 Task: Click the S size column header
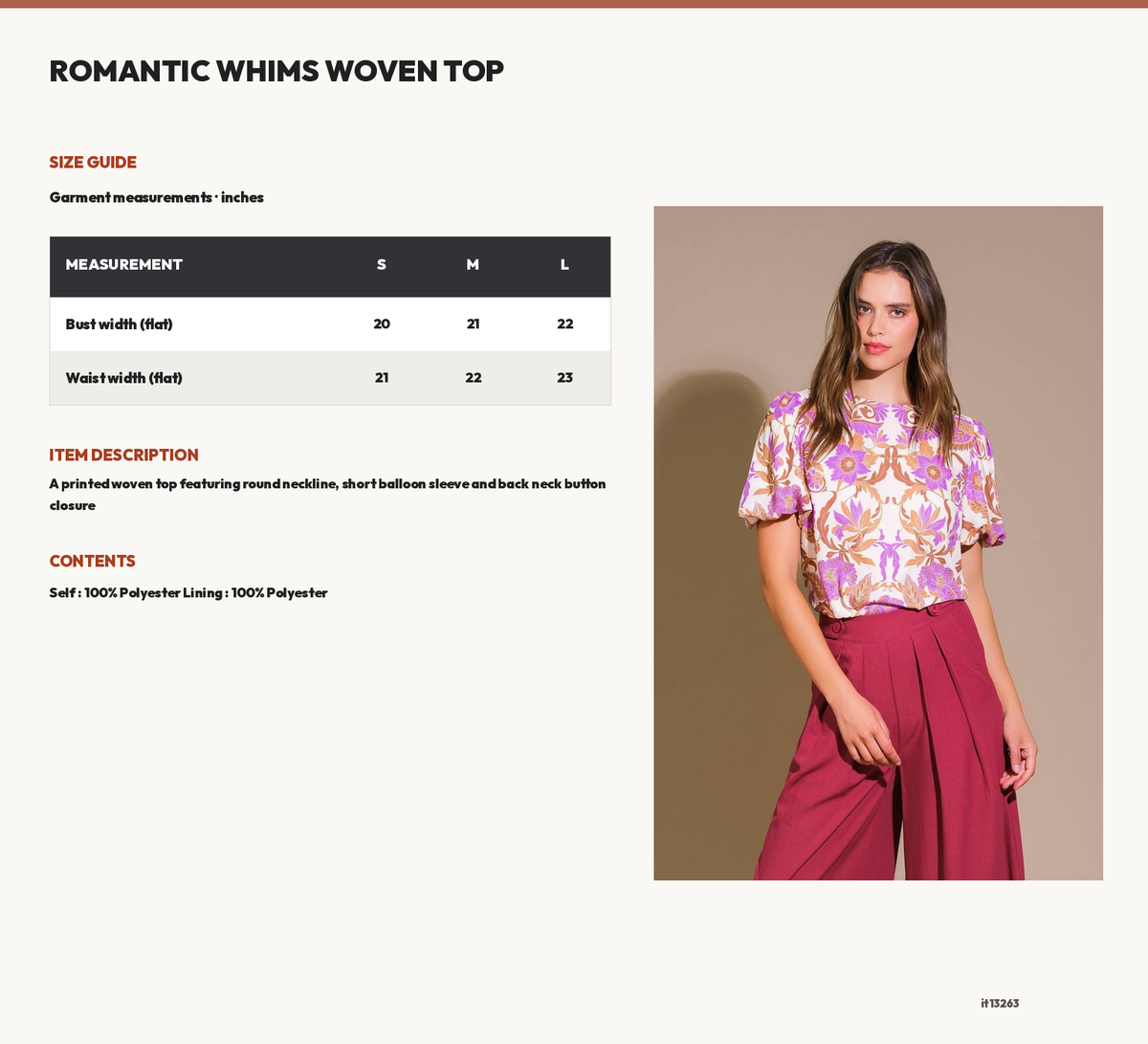click(382, 265)
